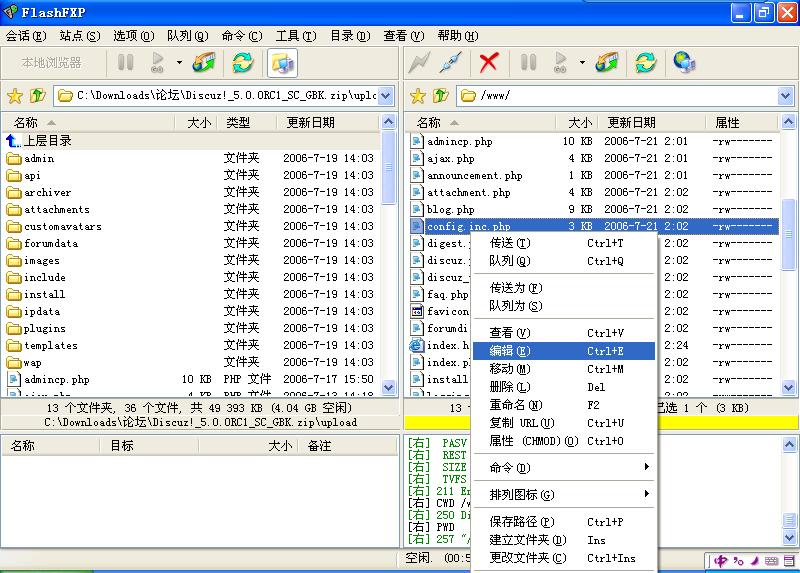Screen dimensions: 800x573
Task: Open the 工具 menu
Action: coord(296,36)
